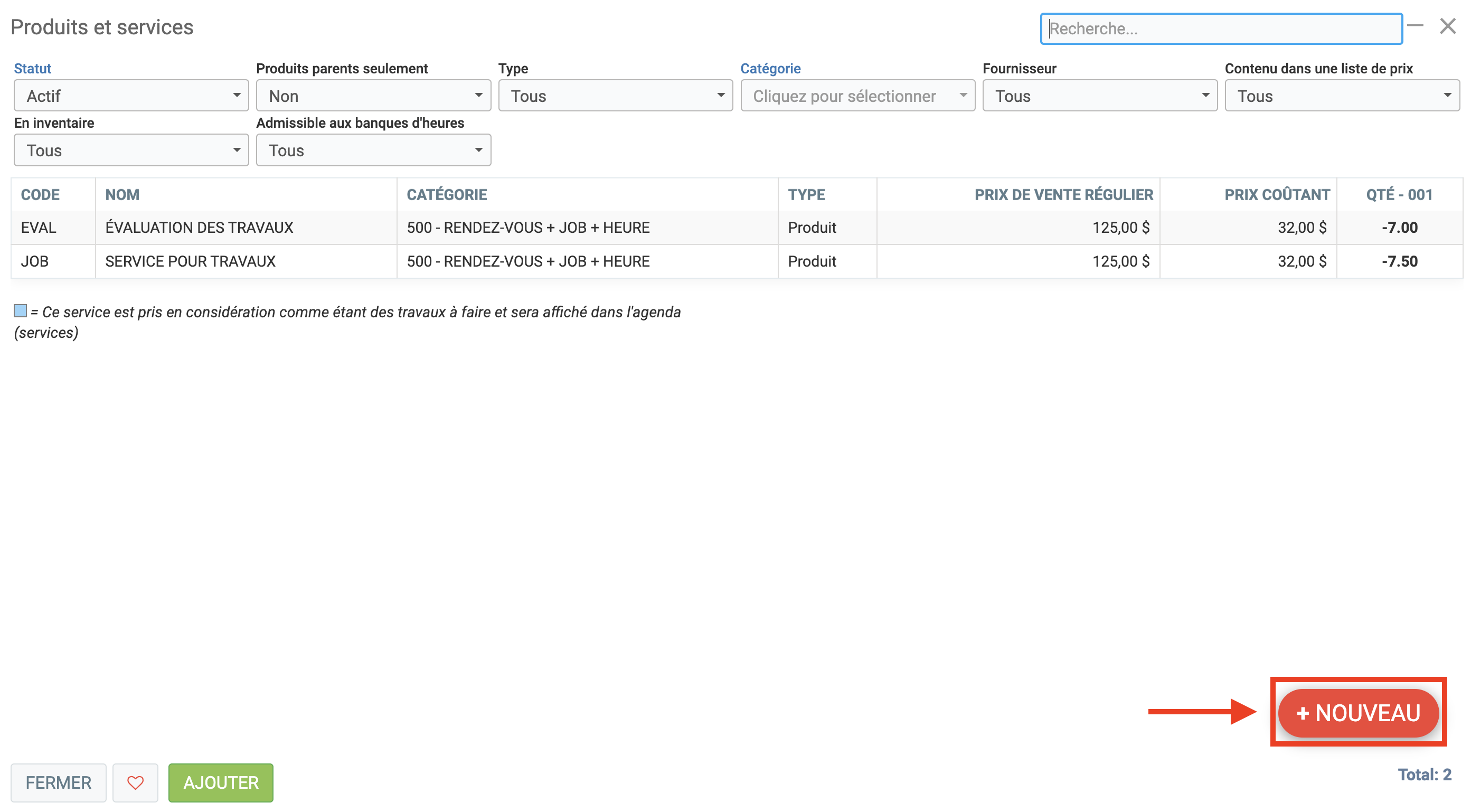Sort by the NOM column header
The image size is (1471, 812).
click(122, 195)
